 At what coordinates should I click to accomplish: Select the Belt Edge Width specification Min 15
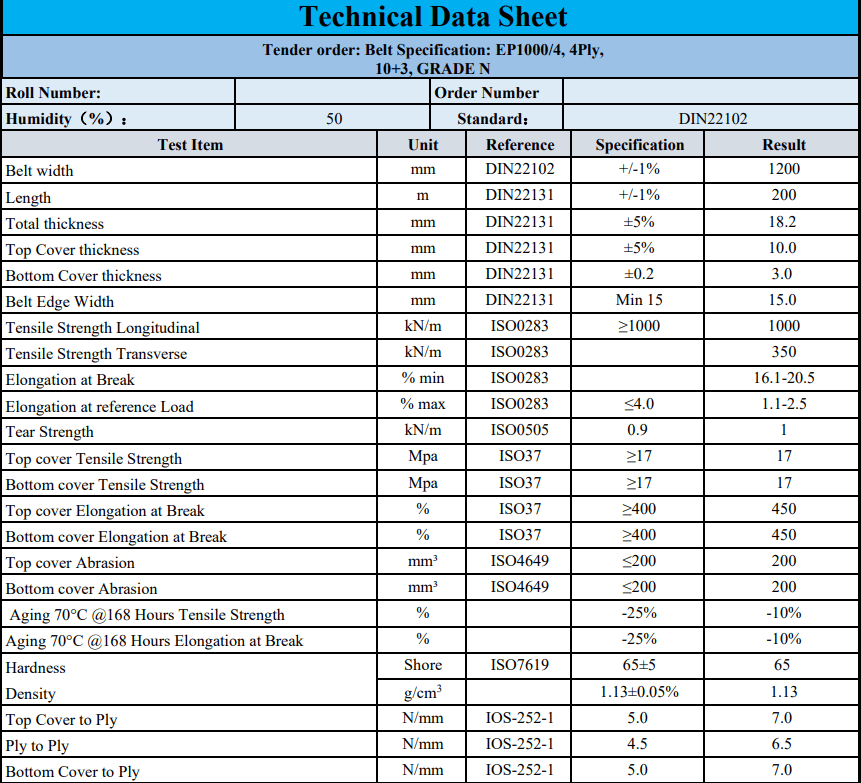tap(640, 300)
